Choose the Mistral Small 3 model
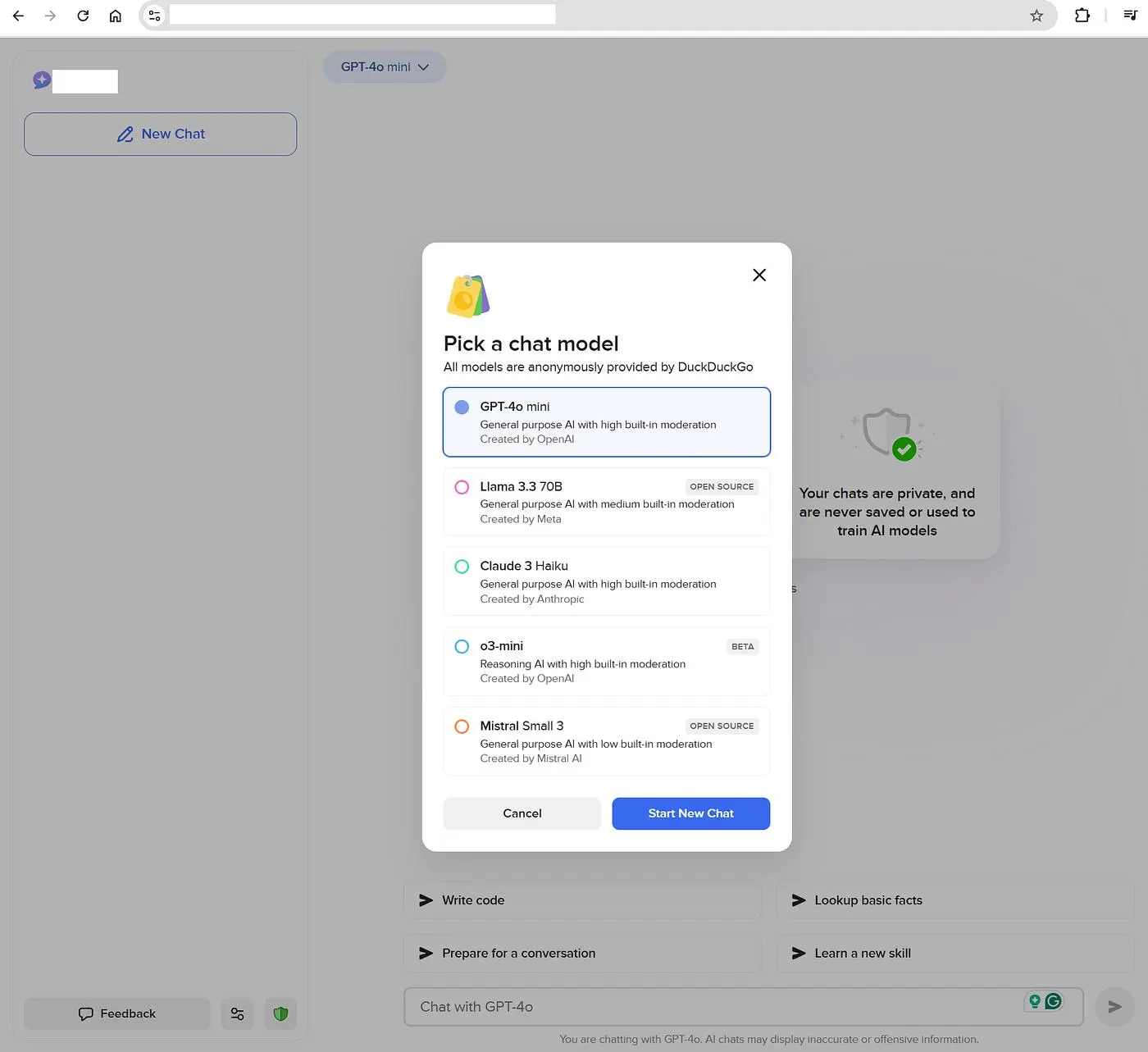 coord(607,741)
